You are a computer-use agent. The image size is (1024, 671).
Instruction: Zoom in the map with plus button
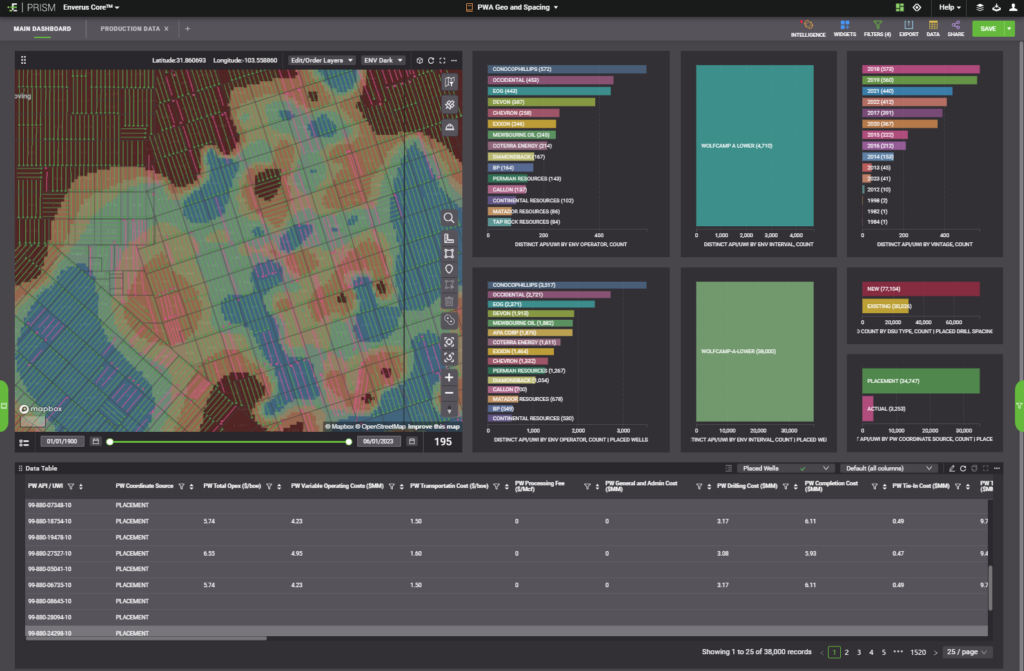click(449, 378)
